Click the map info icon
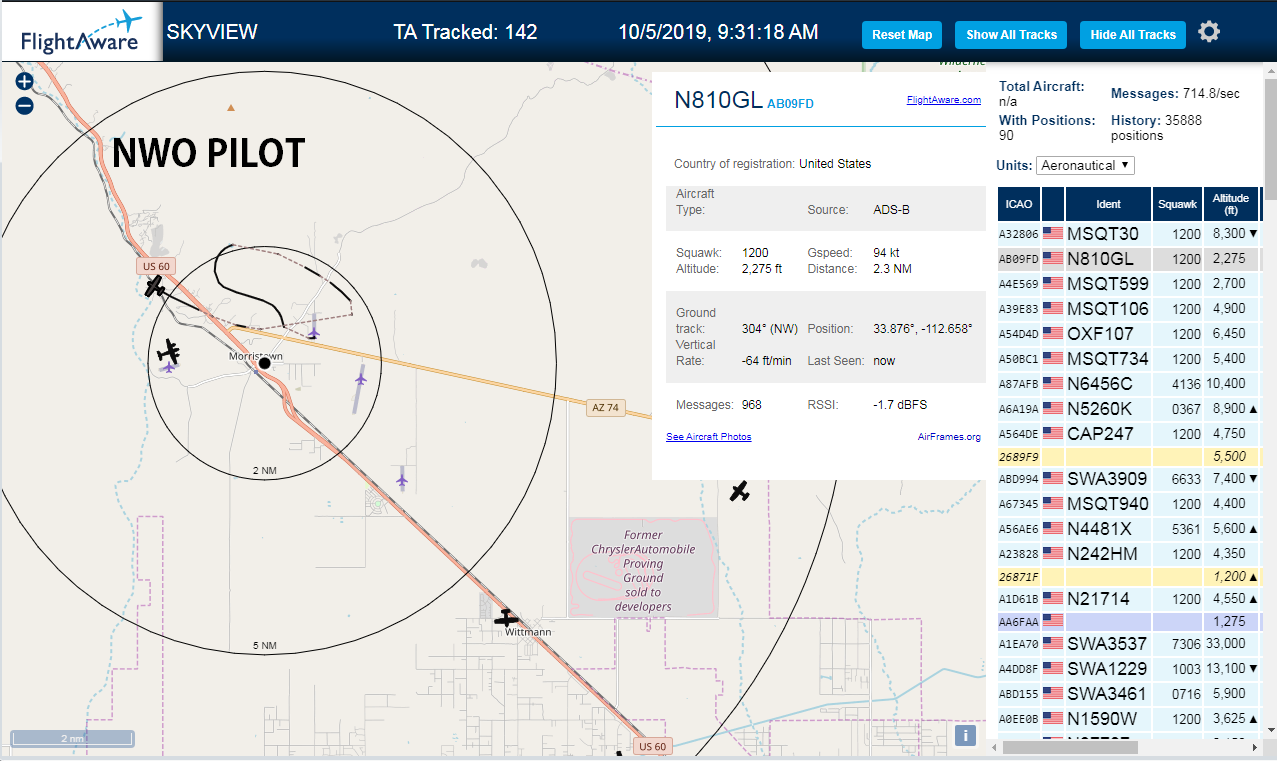The image size is (1277, 761). coord(965,735)
